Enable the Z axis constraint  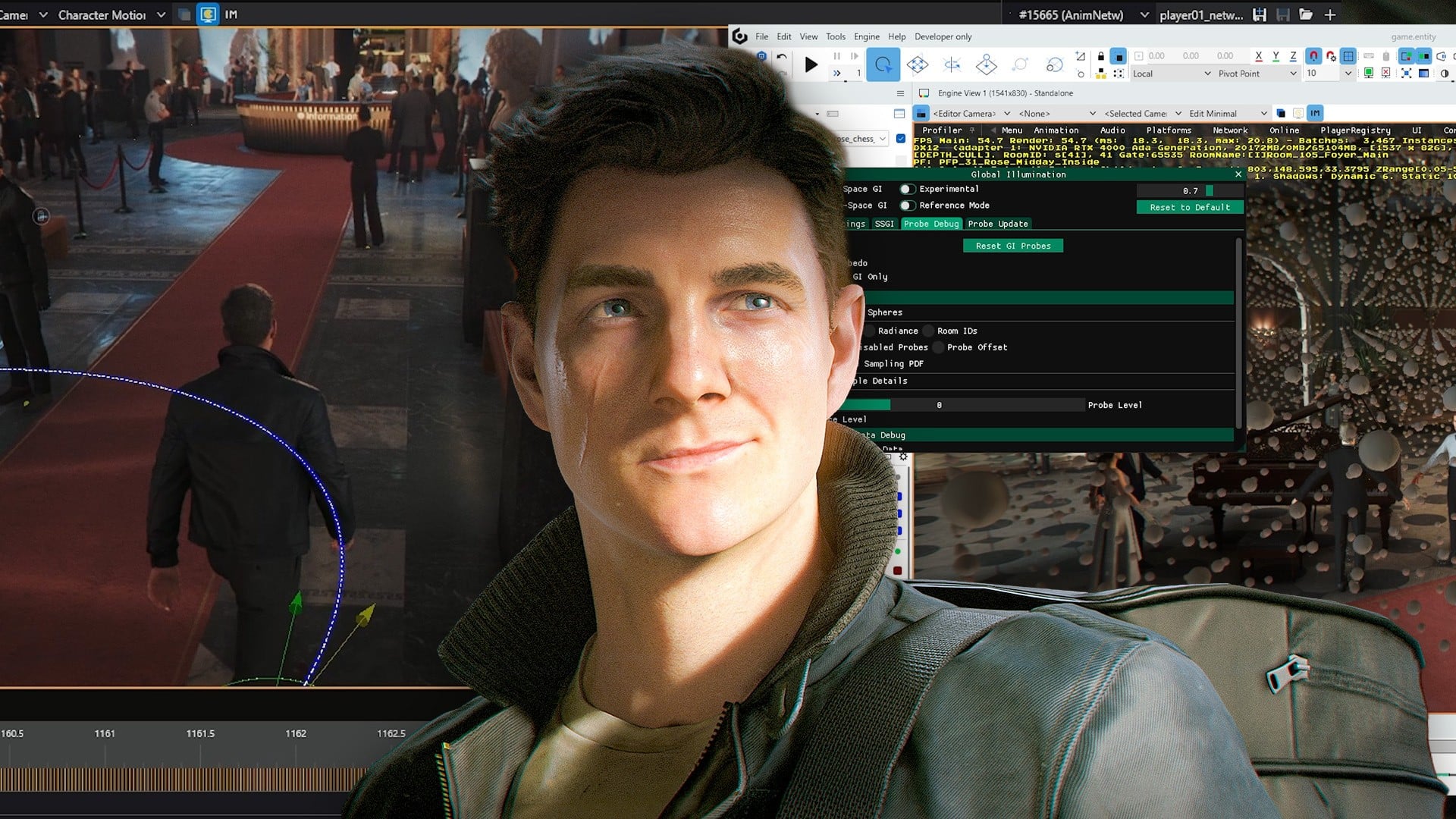[x=1293, y=56]
